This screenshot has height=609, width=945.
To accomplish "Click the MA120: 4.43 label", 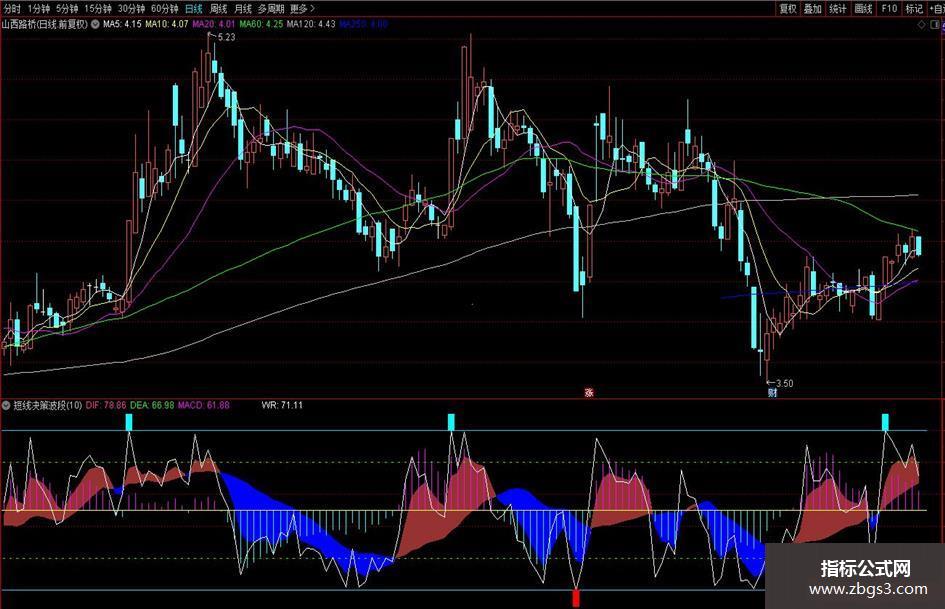I will [311, 24].
